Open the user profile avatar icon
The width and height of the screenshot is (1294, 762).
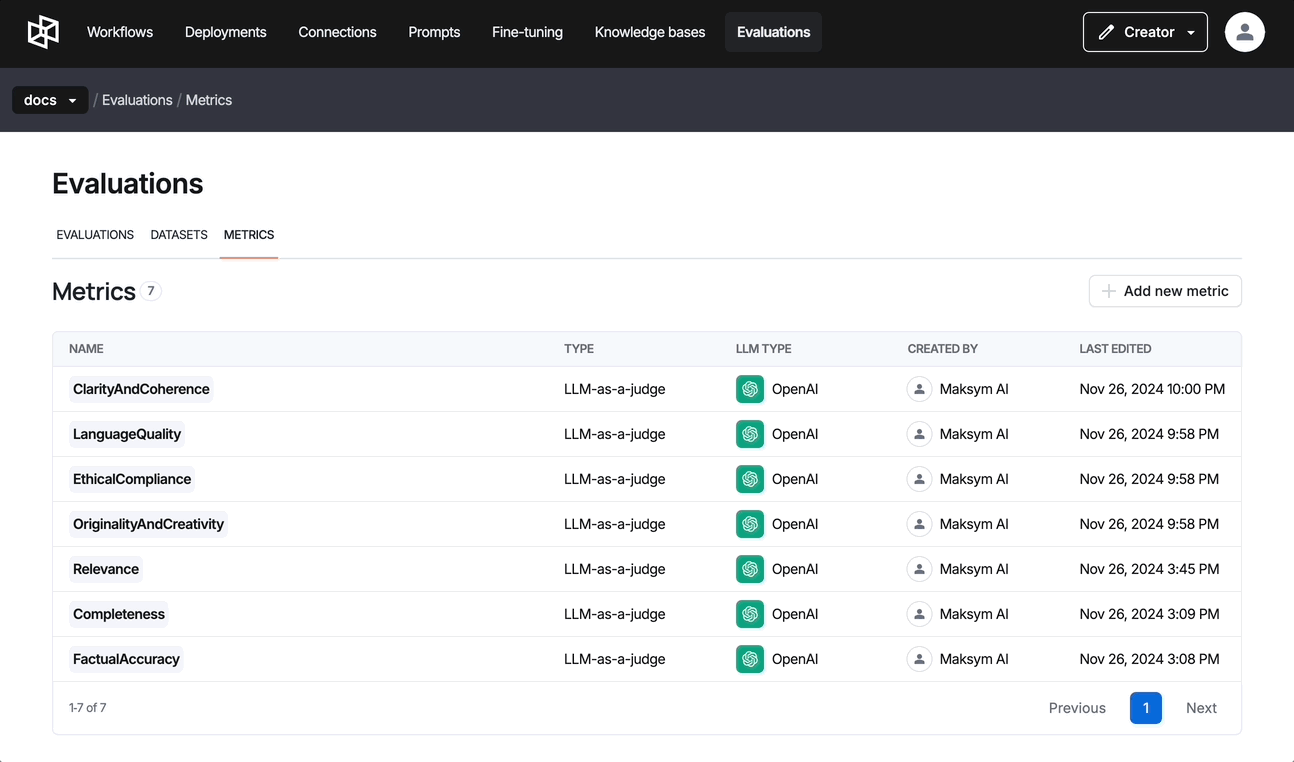tap(1244, 32)
